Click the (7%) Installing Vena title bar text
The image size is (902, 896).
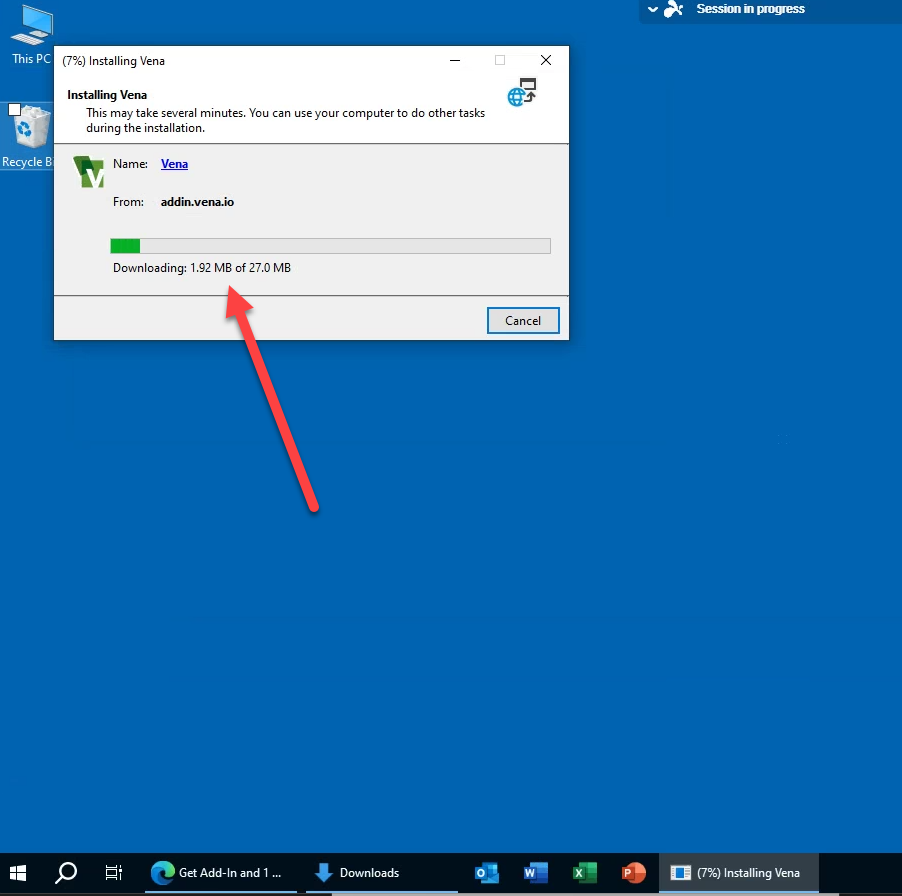pyautogui.click(x=113, y=61)
